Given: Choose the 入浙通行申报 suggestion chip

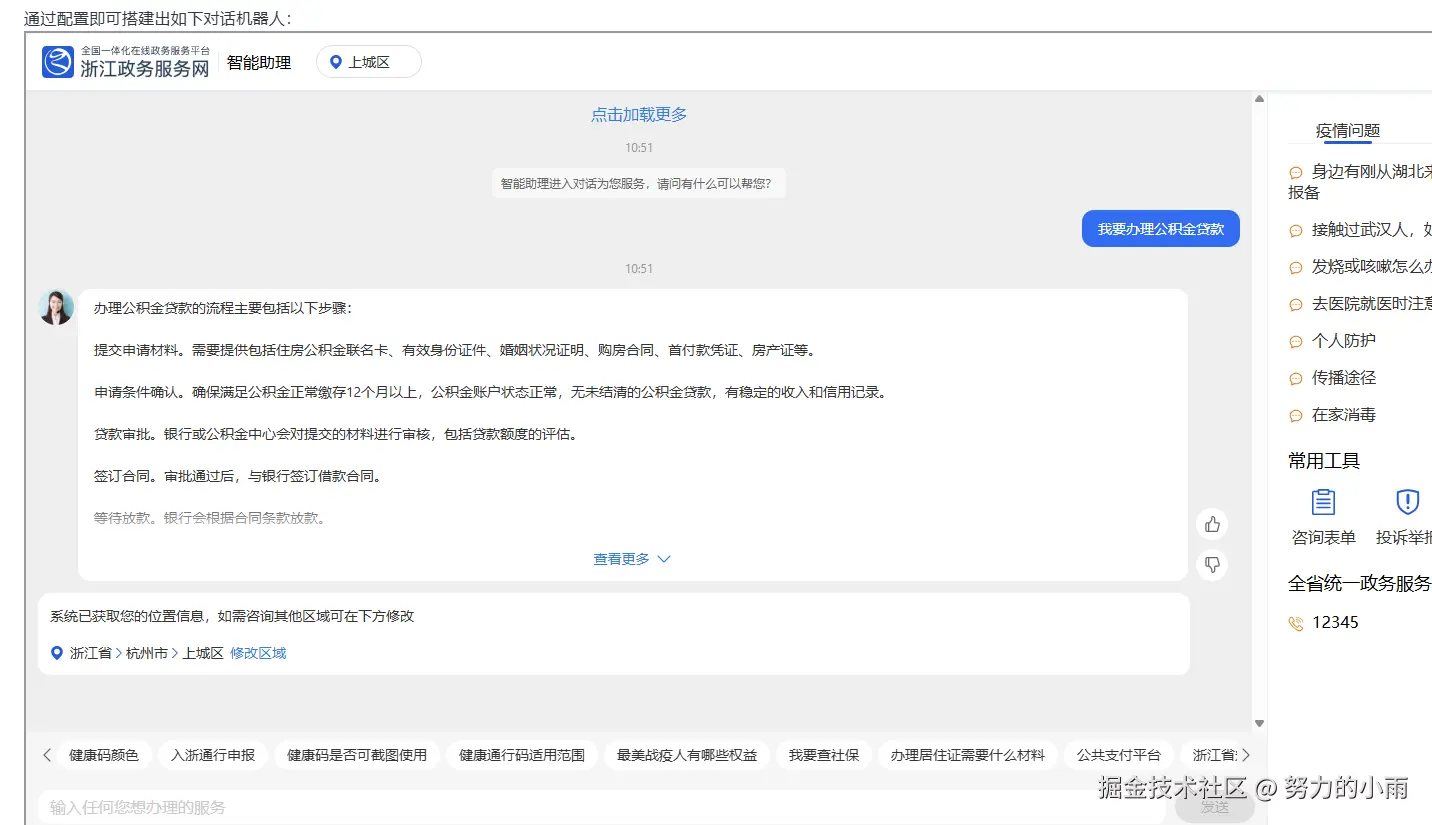Looking at the screenshot, I should 213,755.
